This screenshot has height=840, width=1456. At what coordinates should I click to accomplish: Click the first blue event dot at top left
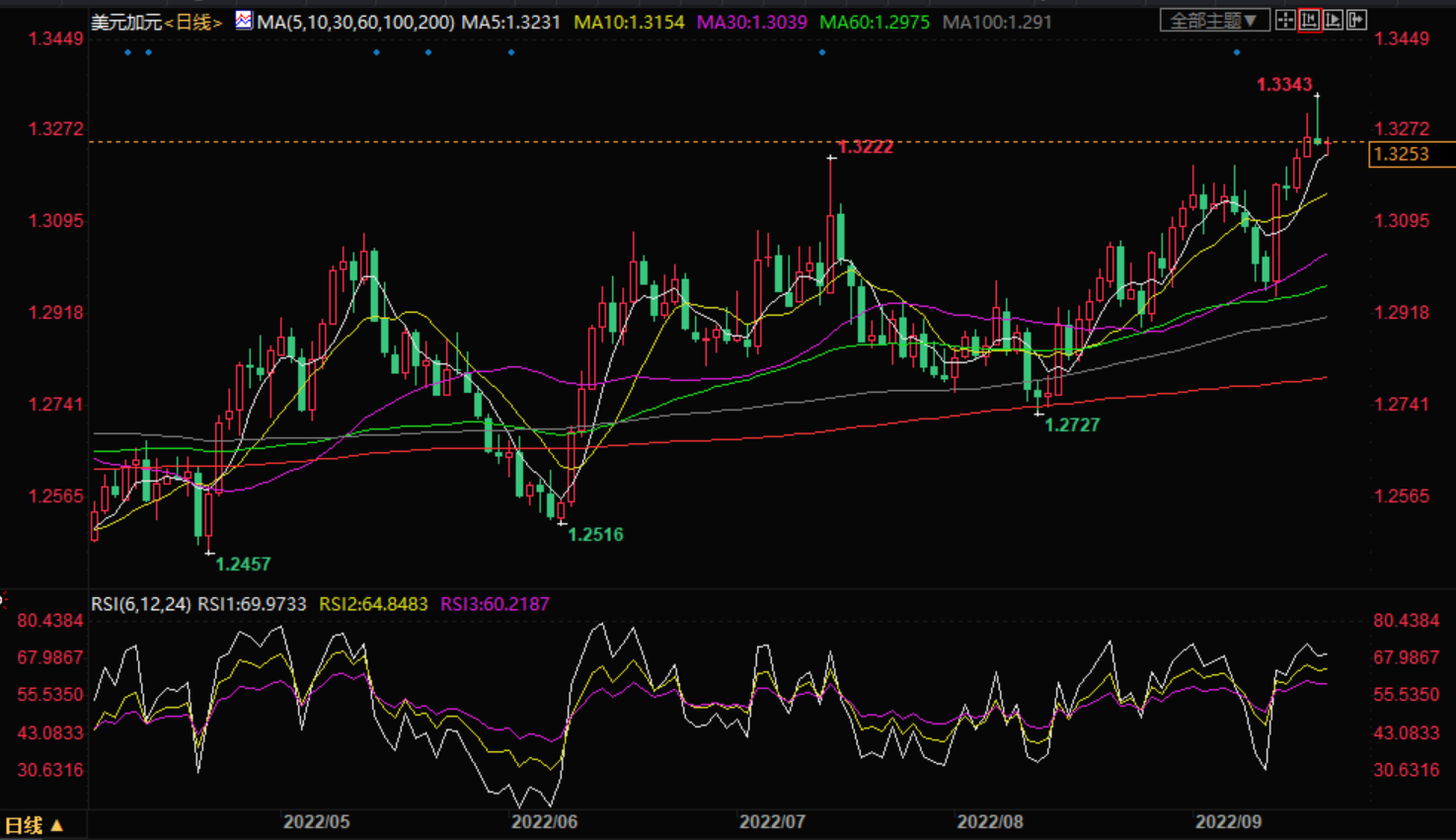(128, 52)
